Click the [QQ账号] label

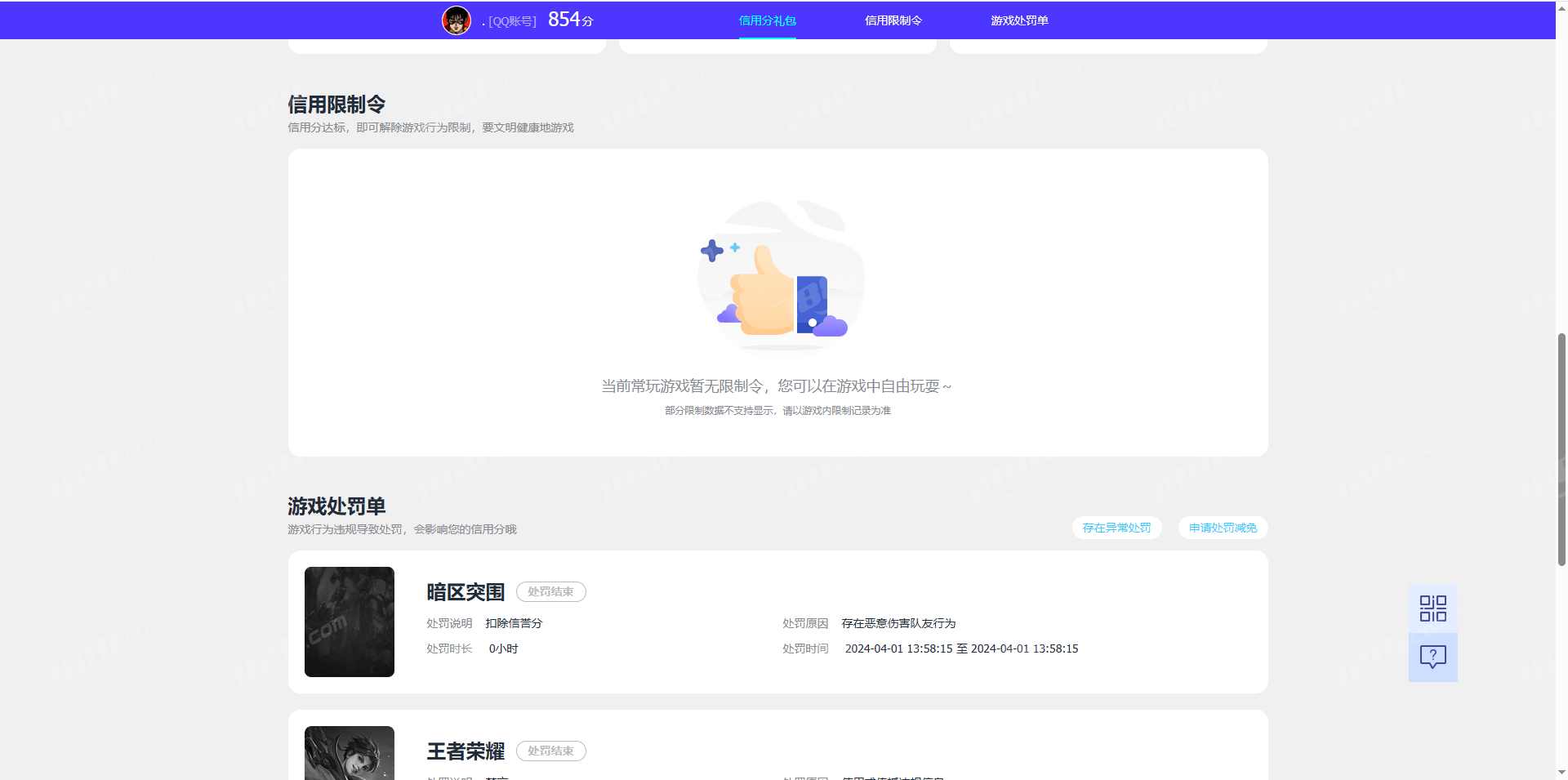tap(512, 21)
